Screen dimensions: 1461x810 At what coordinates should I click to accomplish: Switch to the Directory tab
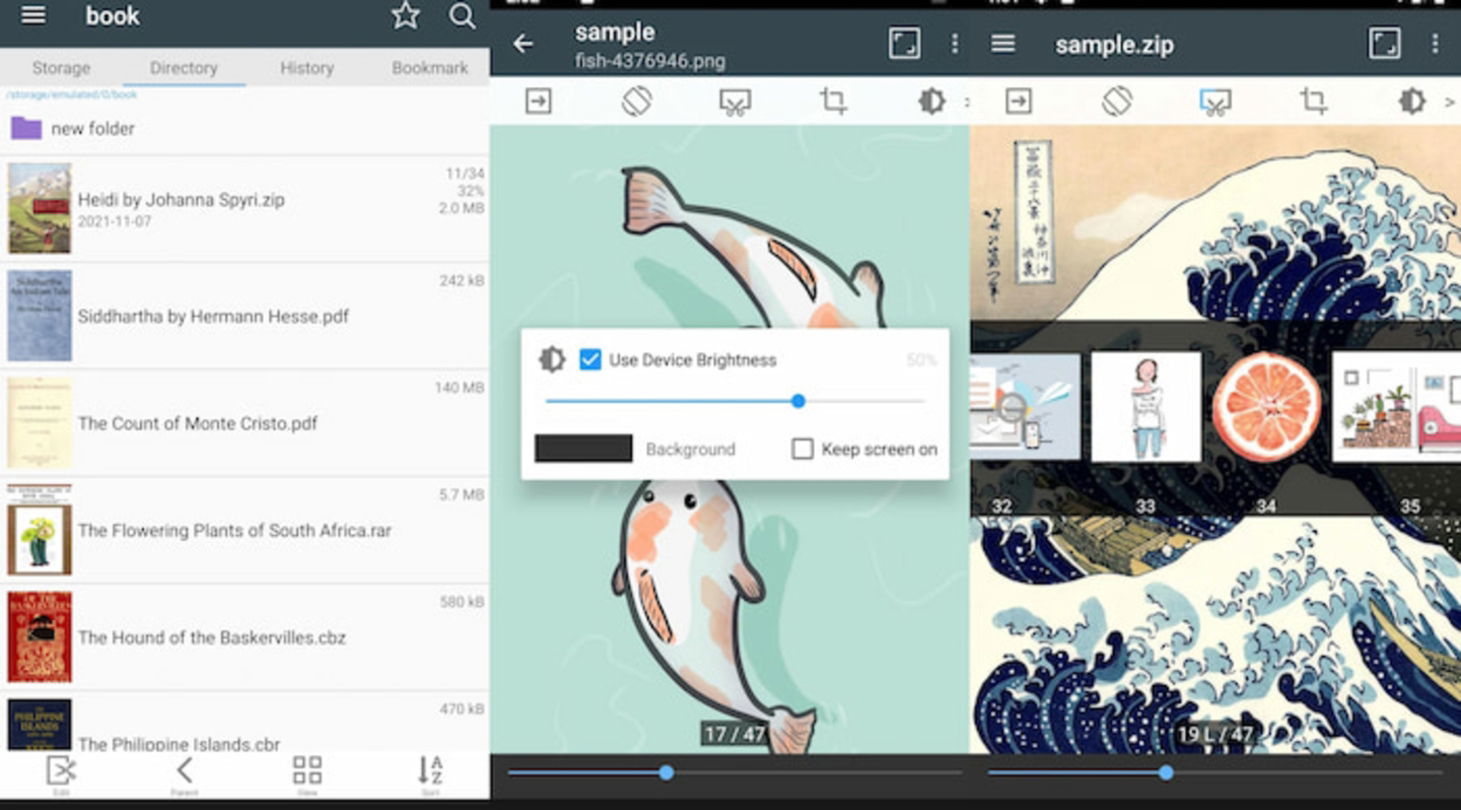coord(183,68)
